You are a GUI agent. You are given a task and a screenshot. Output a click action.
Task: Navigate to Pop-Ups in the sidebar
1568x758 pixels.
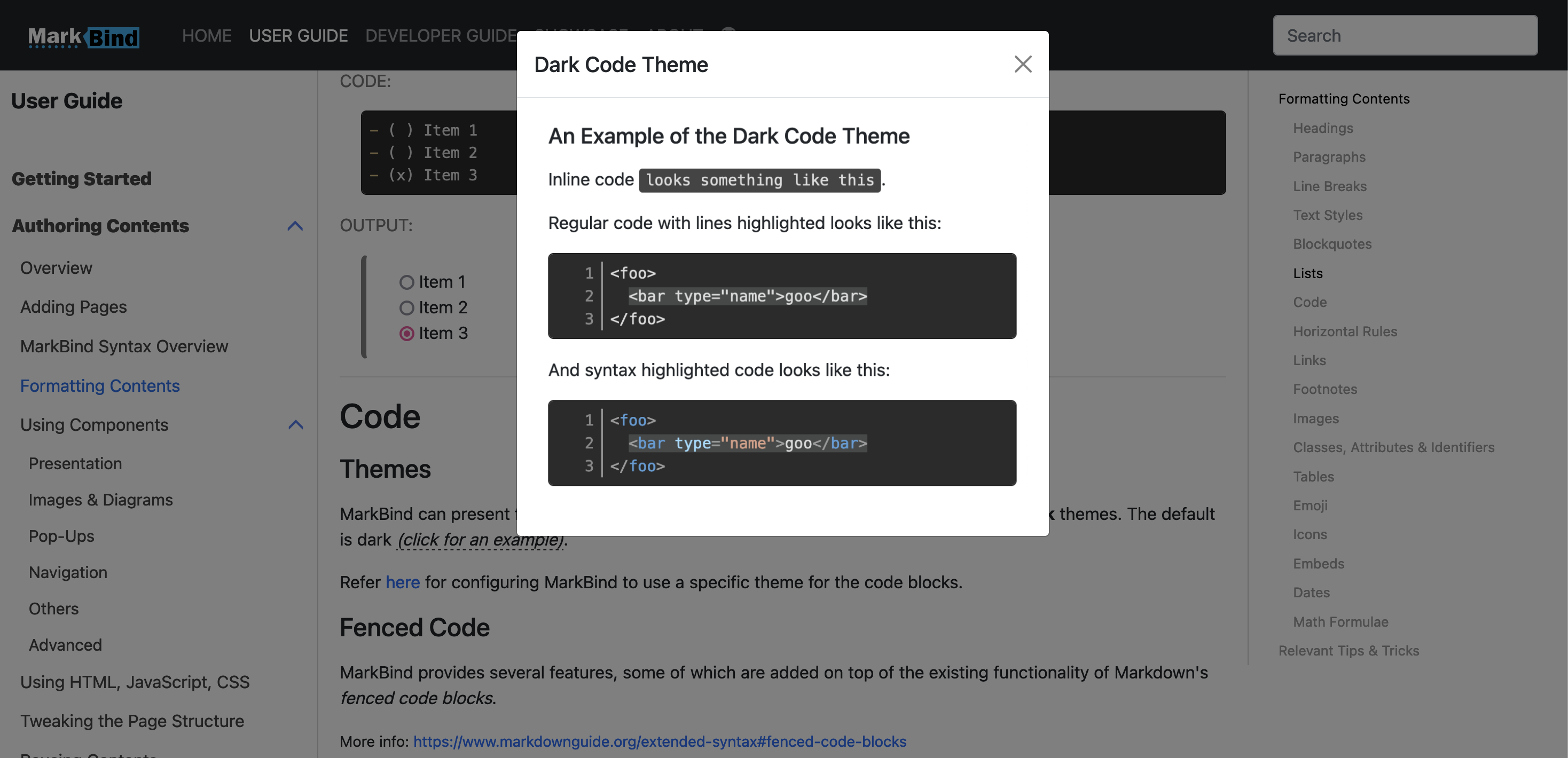click(x=61, y=536)
